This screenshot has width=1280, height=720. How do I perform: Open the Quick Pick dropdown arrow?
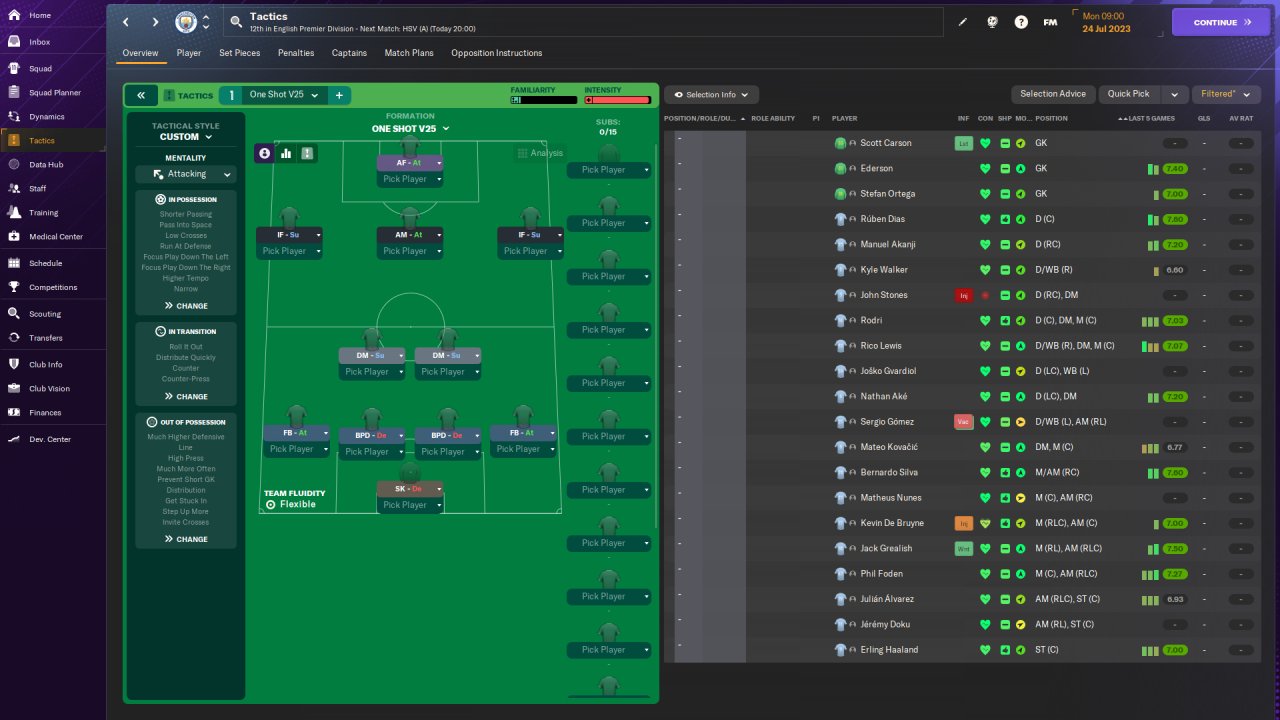1174,94
